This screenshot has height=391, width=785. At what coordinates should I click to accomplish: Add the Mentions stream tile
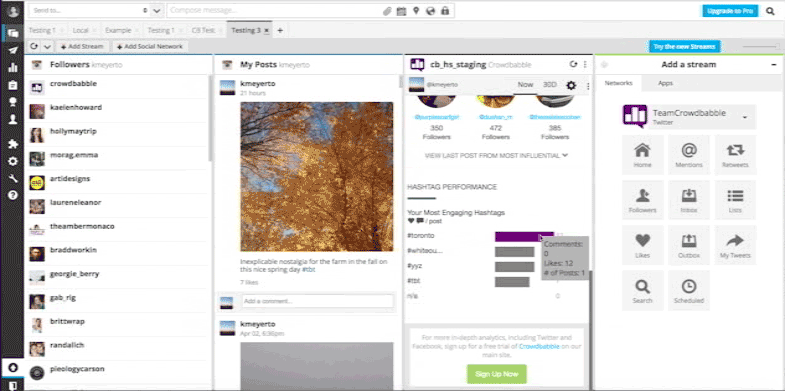[x=689, y=155]
